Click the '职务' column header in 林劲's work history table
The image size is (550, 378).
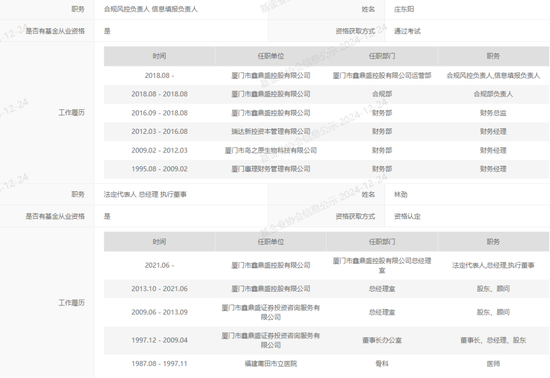(493, 242)
